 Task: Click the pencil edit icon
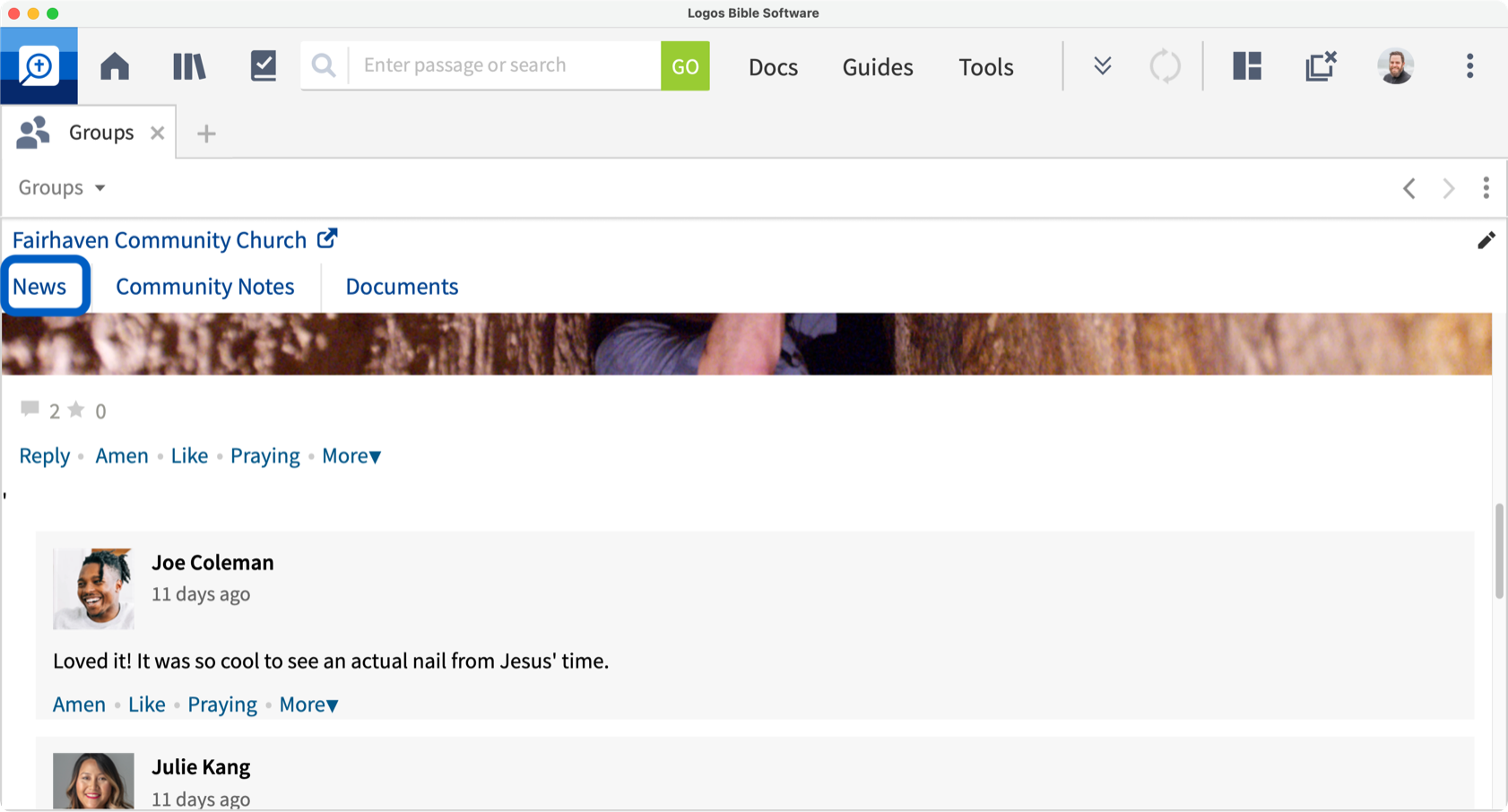pyautogui.click(x=1486, y=240)
